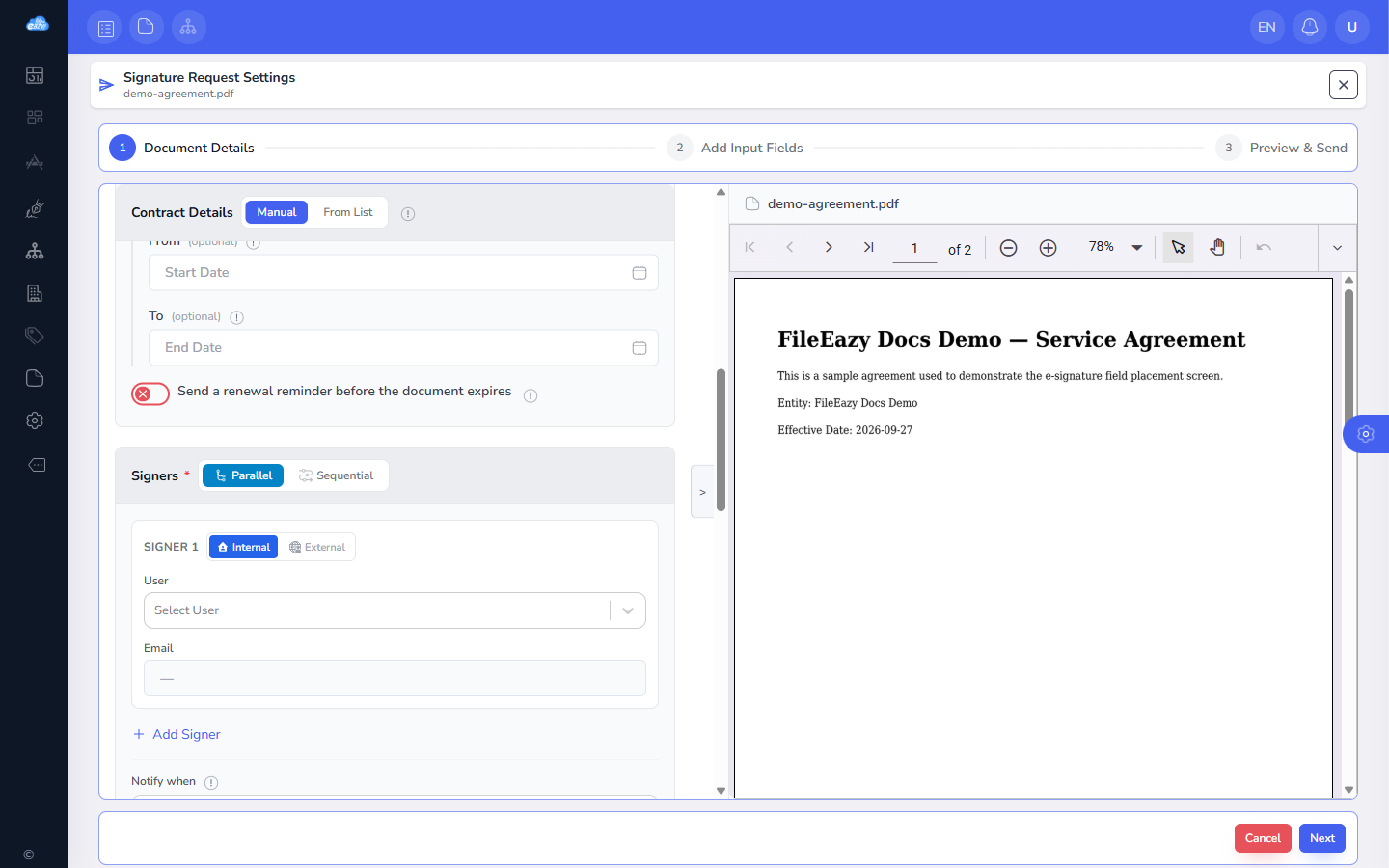Click the left panel scroll down arrow
The height and width of the screenshot is (868, 1389).
click(721, 791)
